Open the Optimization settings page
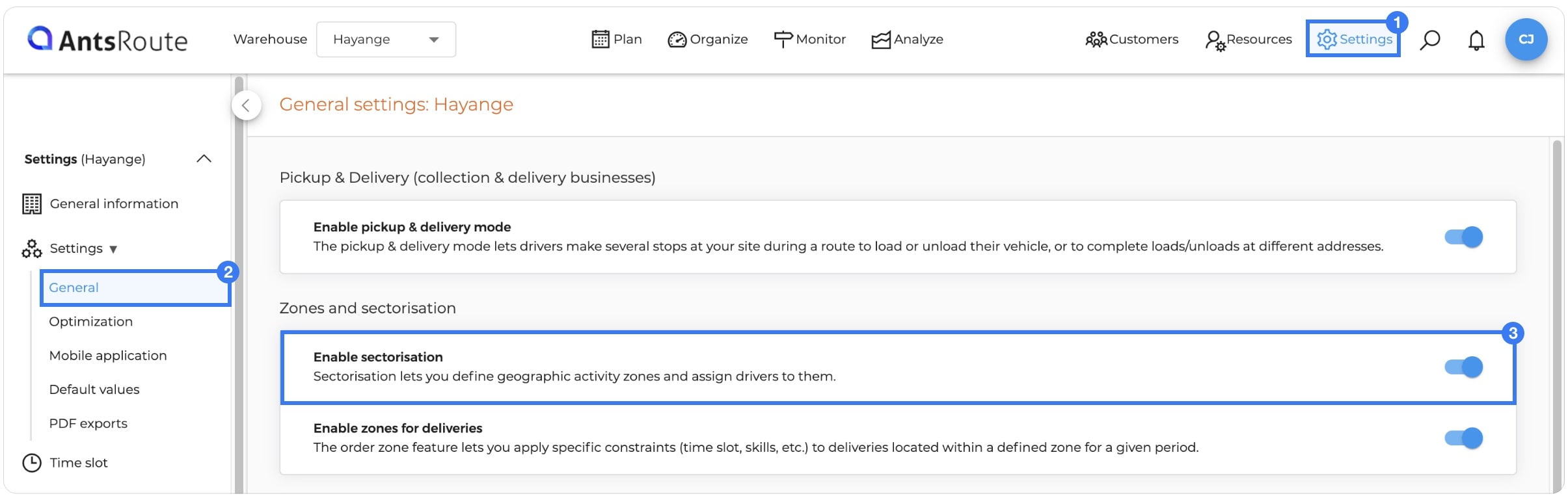 [91, 322]
